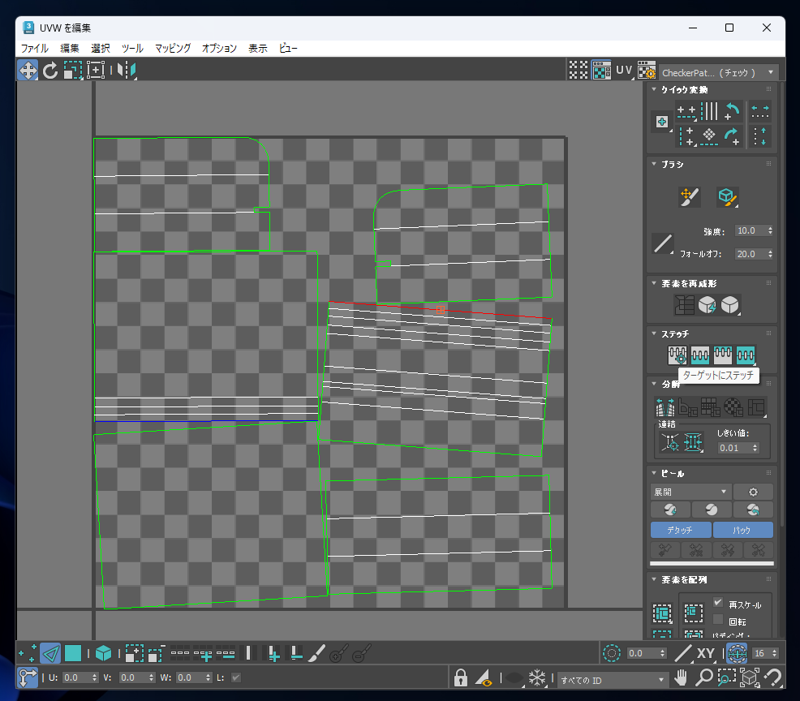This screenshot has width=800, height=701.
Task: Open the ツール menu
Action: tap(132, 48)
